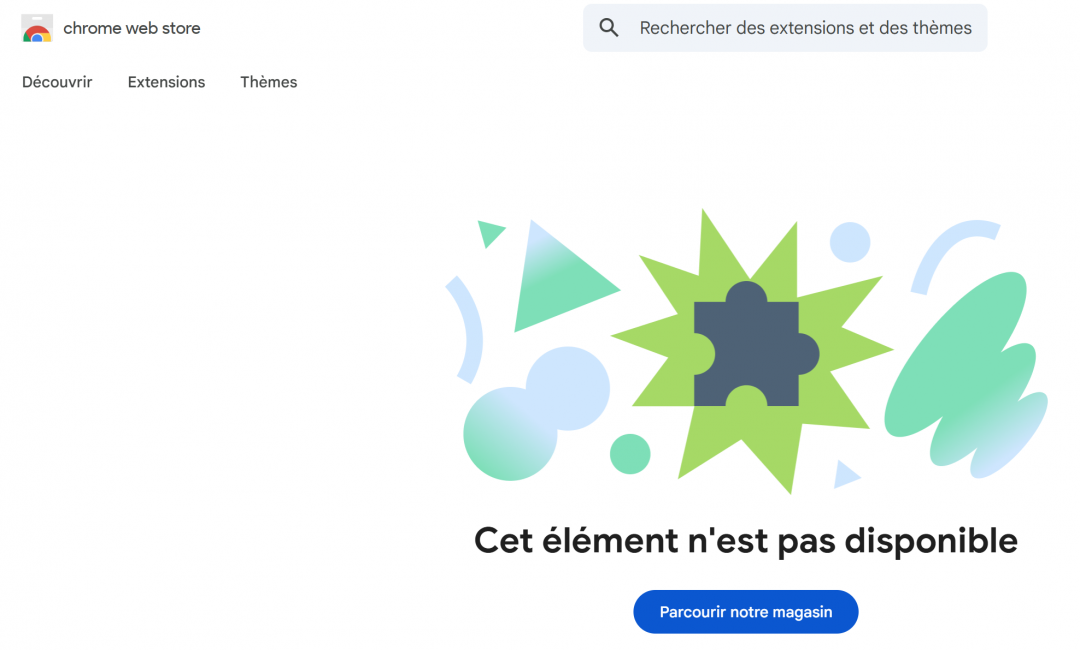Open the Extensions tab

click(166, 82)
